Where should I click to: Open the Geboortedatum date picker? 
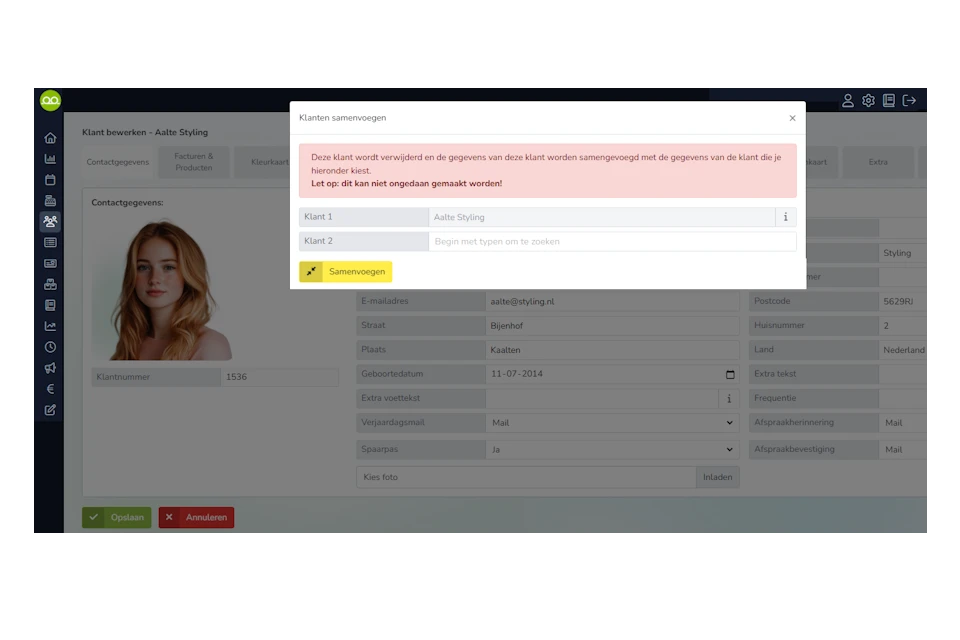pos(729,375)
